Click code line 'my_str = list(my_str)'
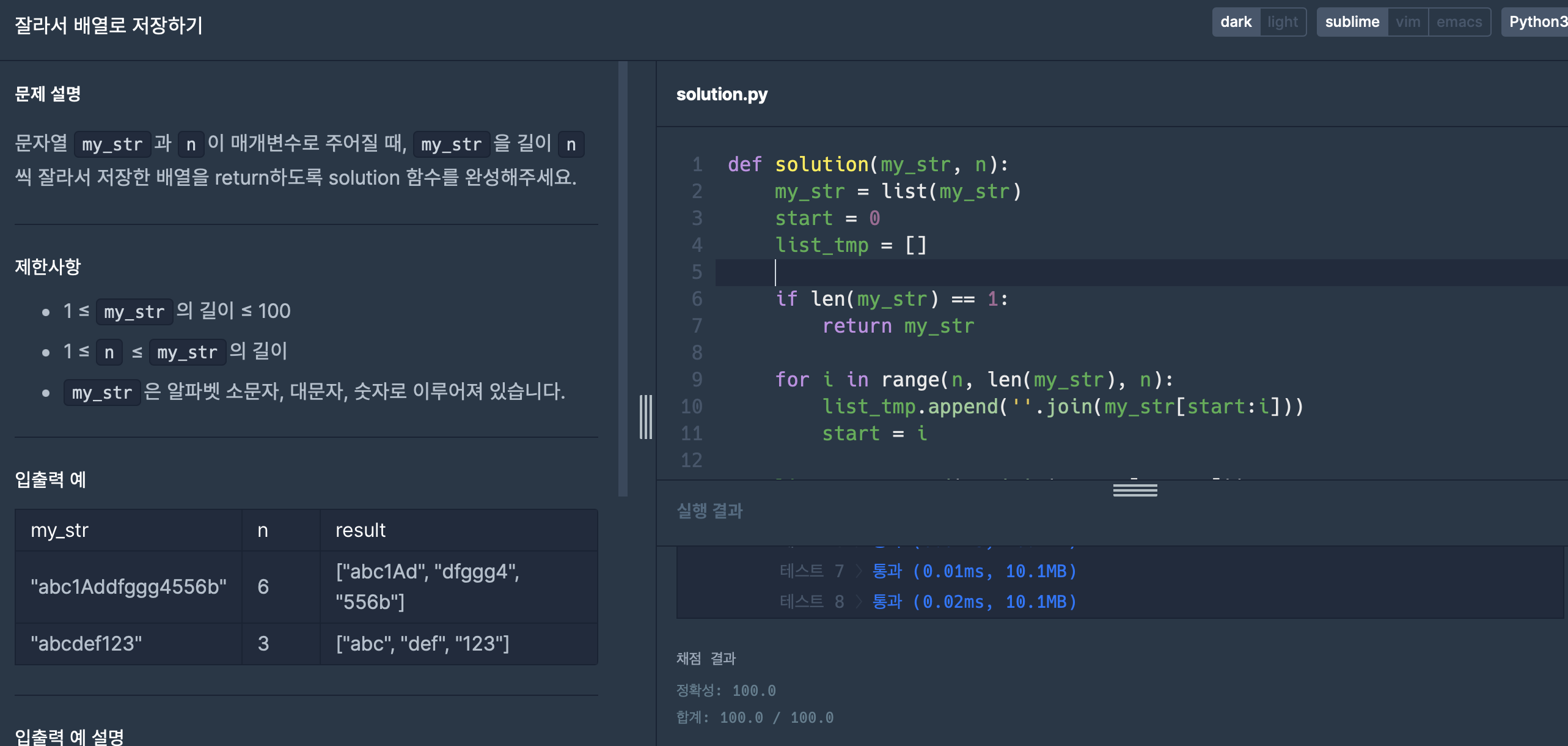 [x=898, y=191]
